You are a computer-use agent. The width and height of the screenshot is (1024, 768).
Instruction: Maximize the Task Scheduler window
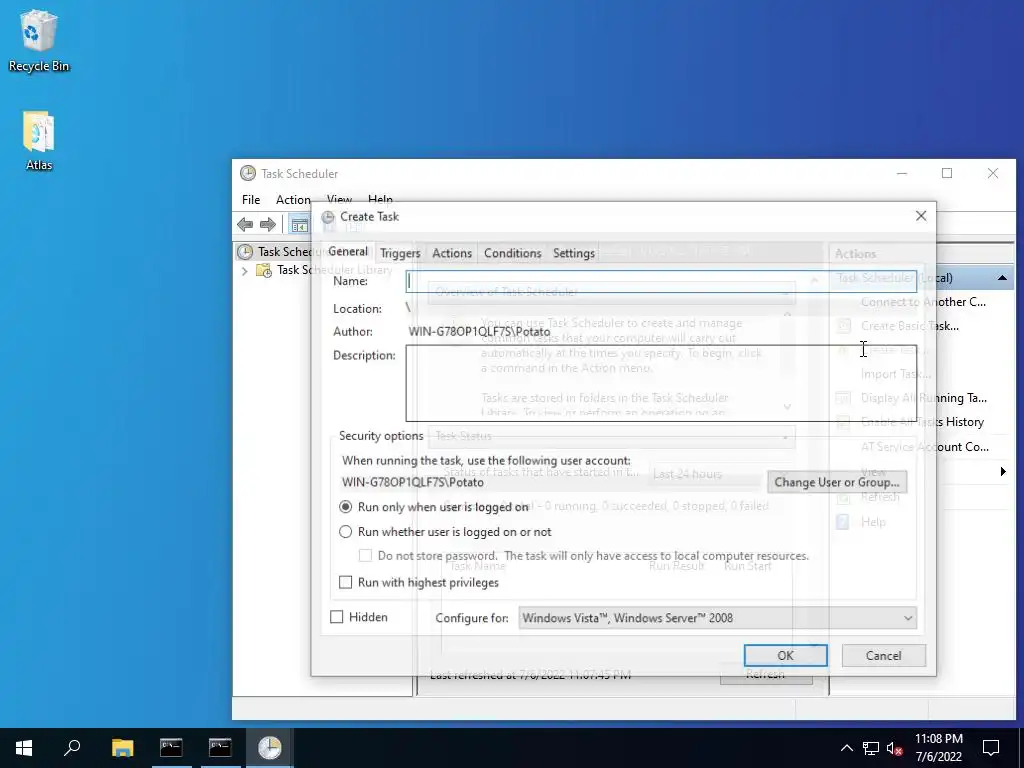[x=947, y=173]
